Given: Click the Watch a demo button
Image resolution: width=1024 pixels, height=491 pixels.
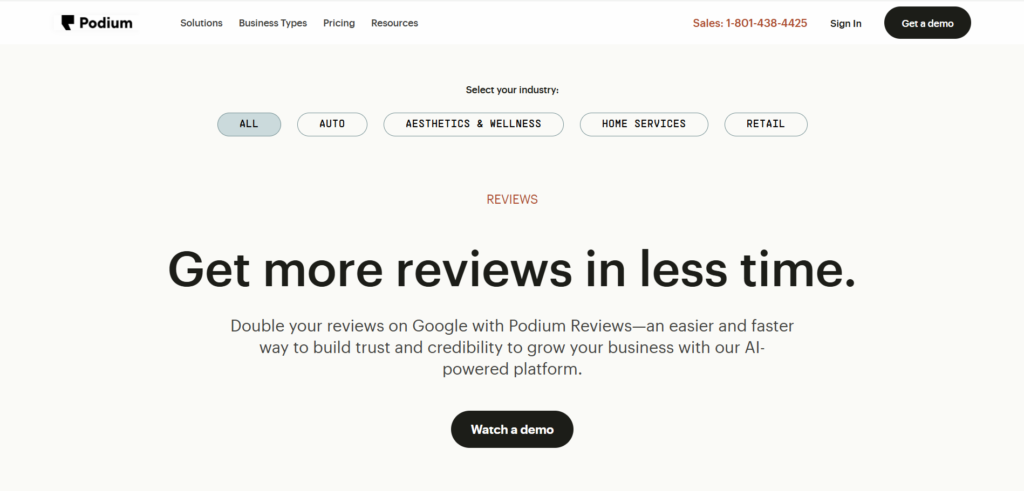Looking at the screenshot, I should 512,429.
